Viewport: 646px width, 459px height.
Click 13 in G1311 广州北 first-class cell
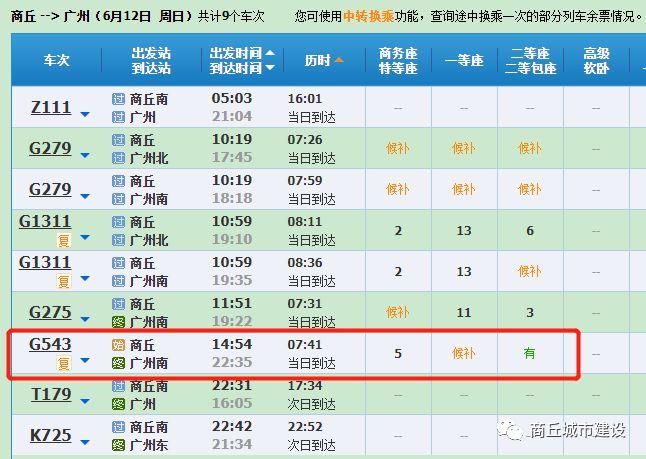coord(464,231)
